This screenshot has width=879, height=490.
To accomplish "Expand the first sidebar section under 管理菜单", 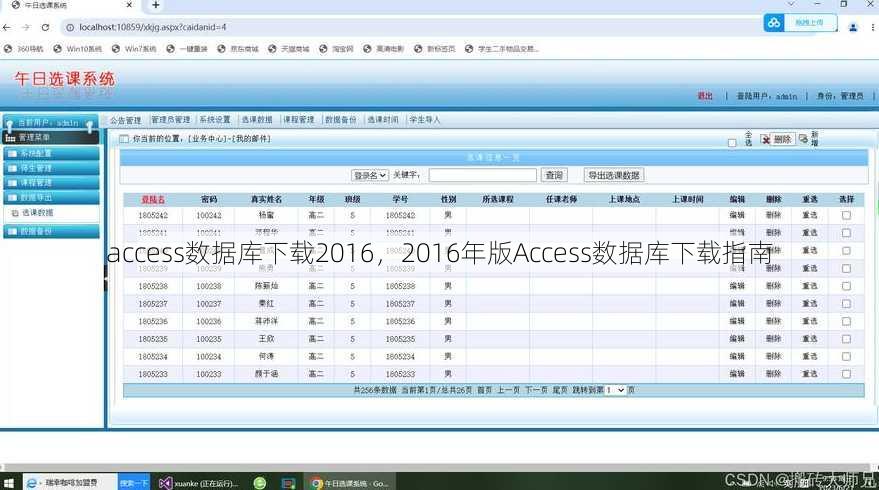I will coord(52,153).
